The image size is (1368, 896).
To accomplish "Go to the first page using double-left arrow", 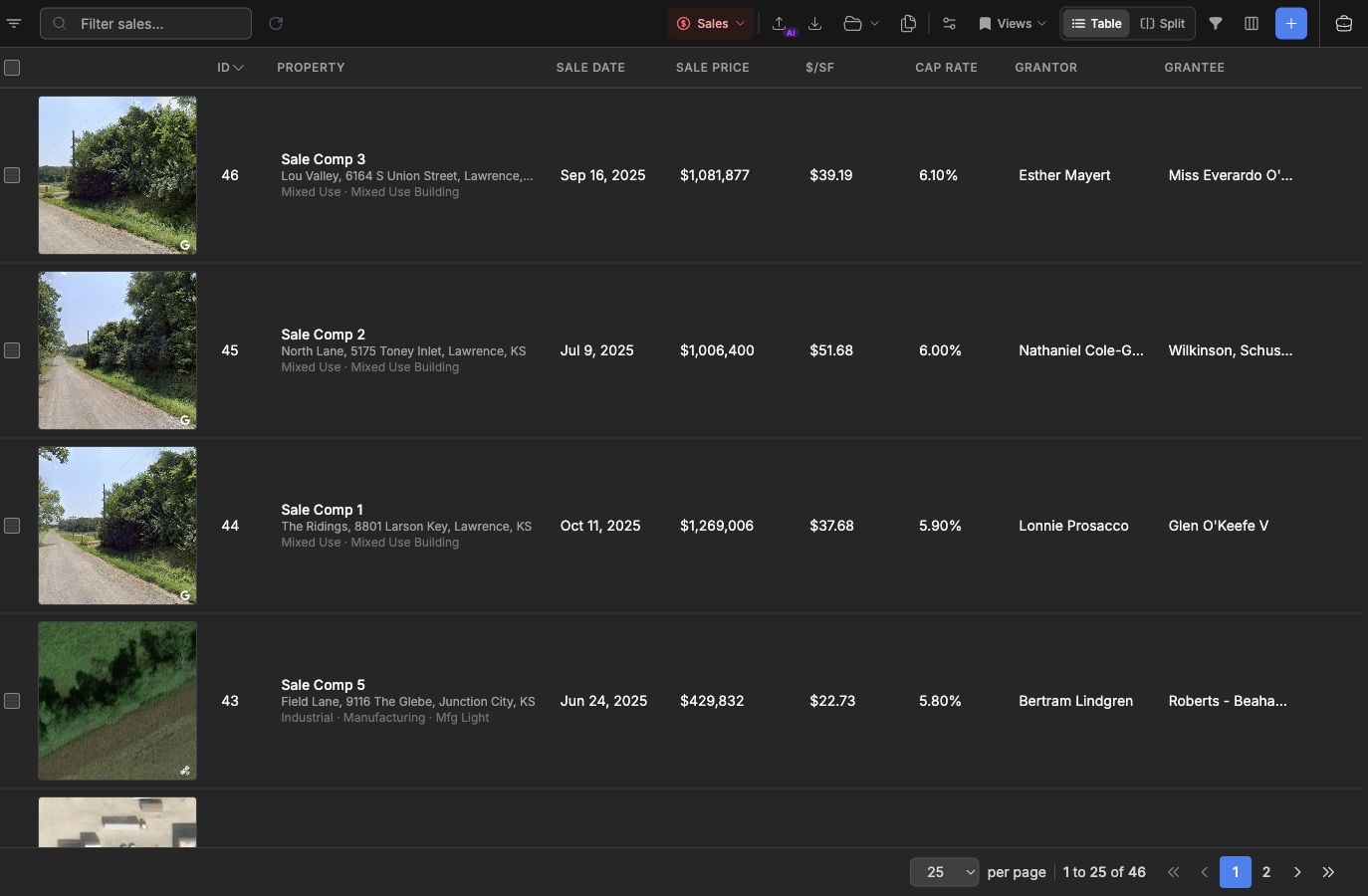I will (x=1174, y=872).
